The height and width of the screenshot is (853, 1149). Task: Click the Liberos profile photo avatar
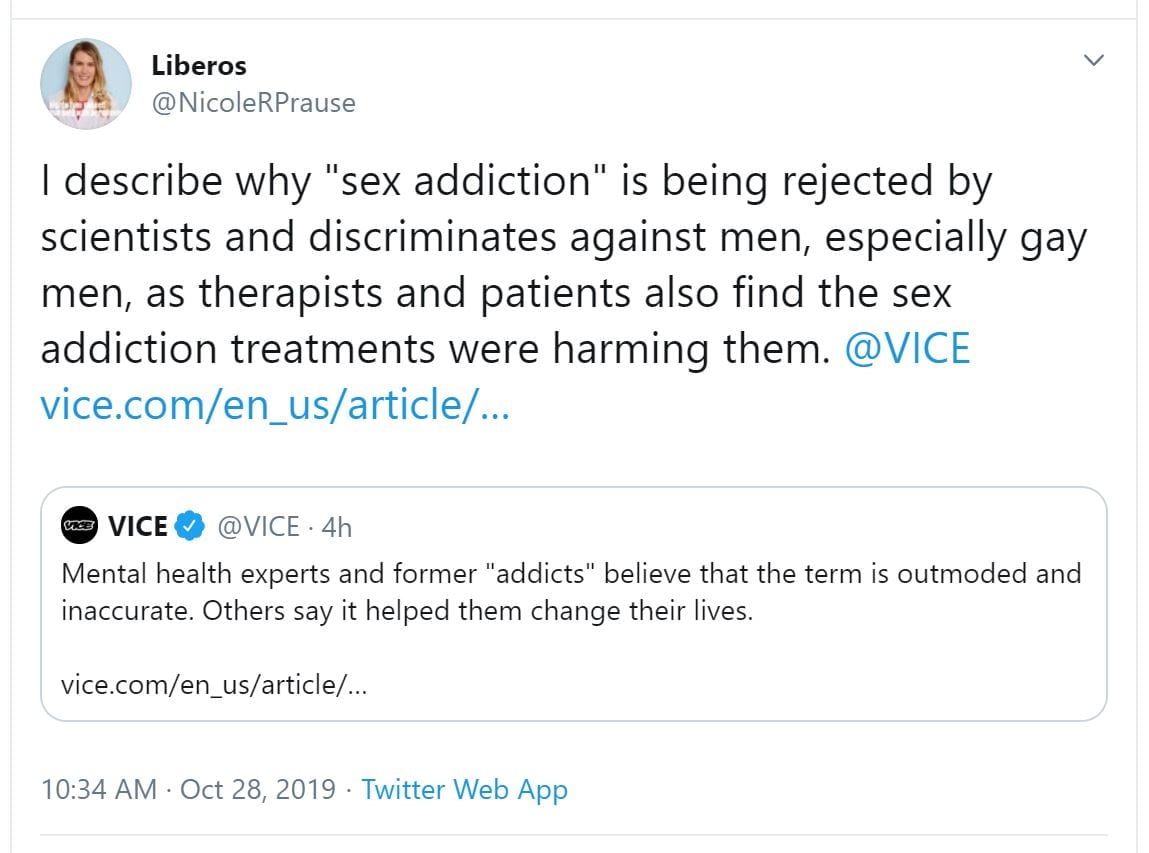[x=85, y=85]
